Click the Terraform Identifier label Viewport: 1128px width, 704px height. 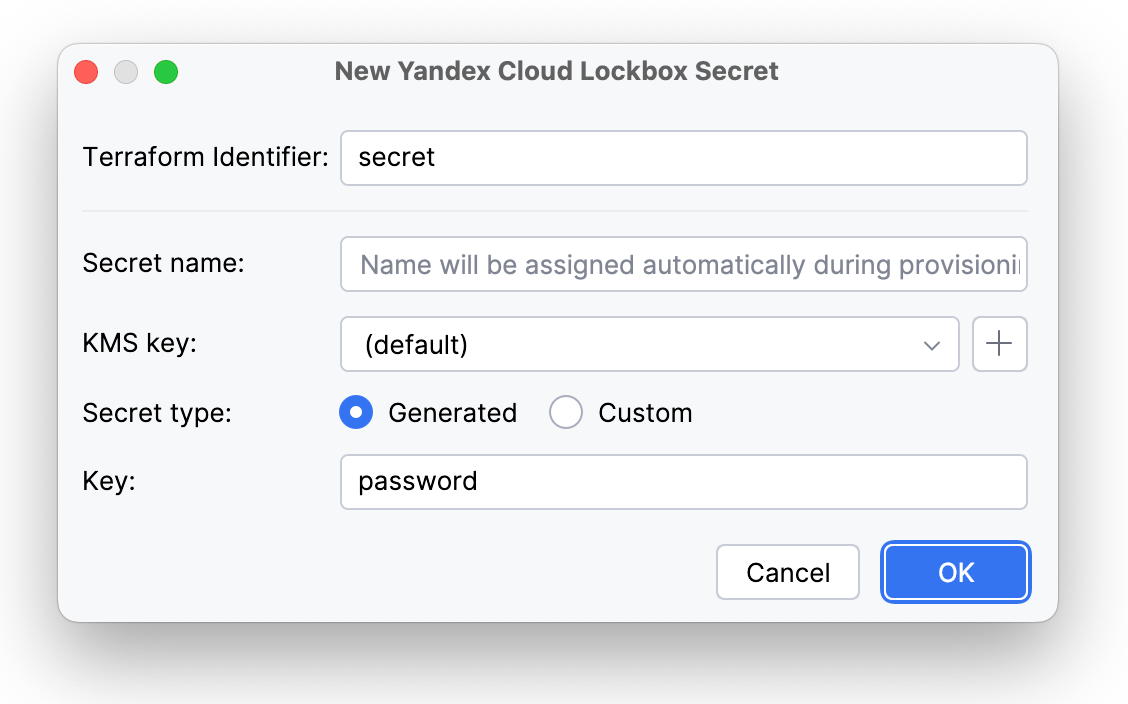pyautogui.click(x=205, y=158)
